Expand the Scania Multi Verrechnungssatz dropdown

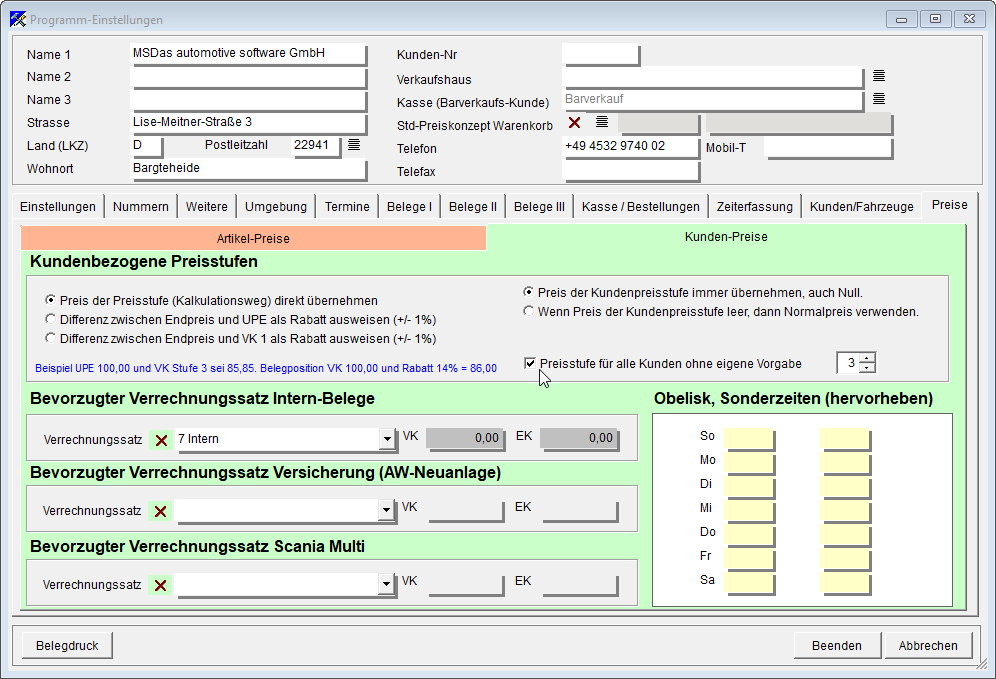pyautogui.click(x=386, y=584)
